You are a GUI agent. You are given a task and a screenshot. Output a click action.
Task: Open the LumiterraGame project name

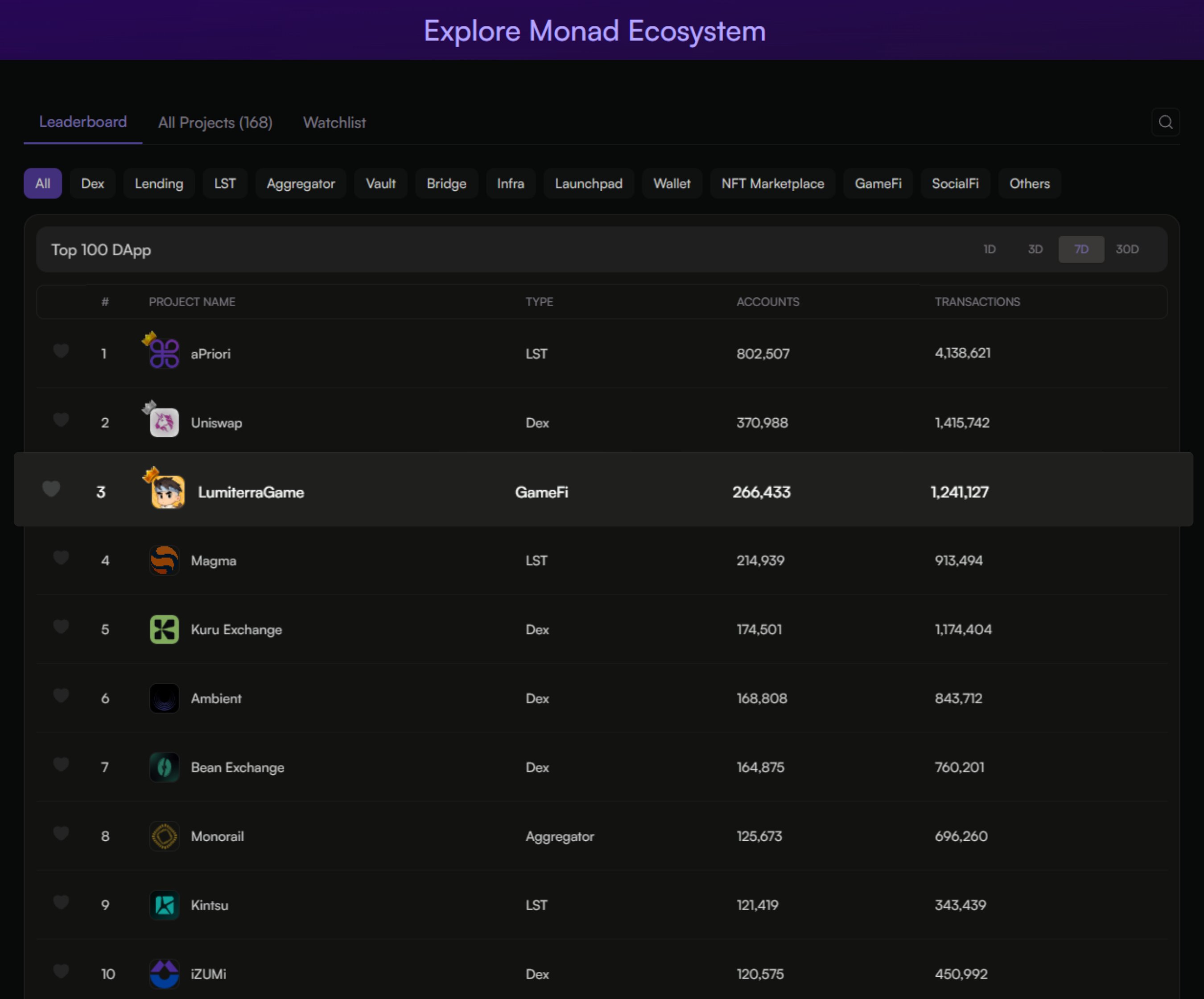(251, 492)
